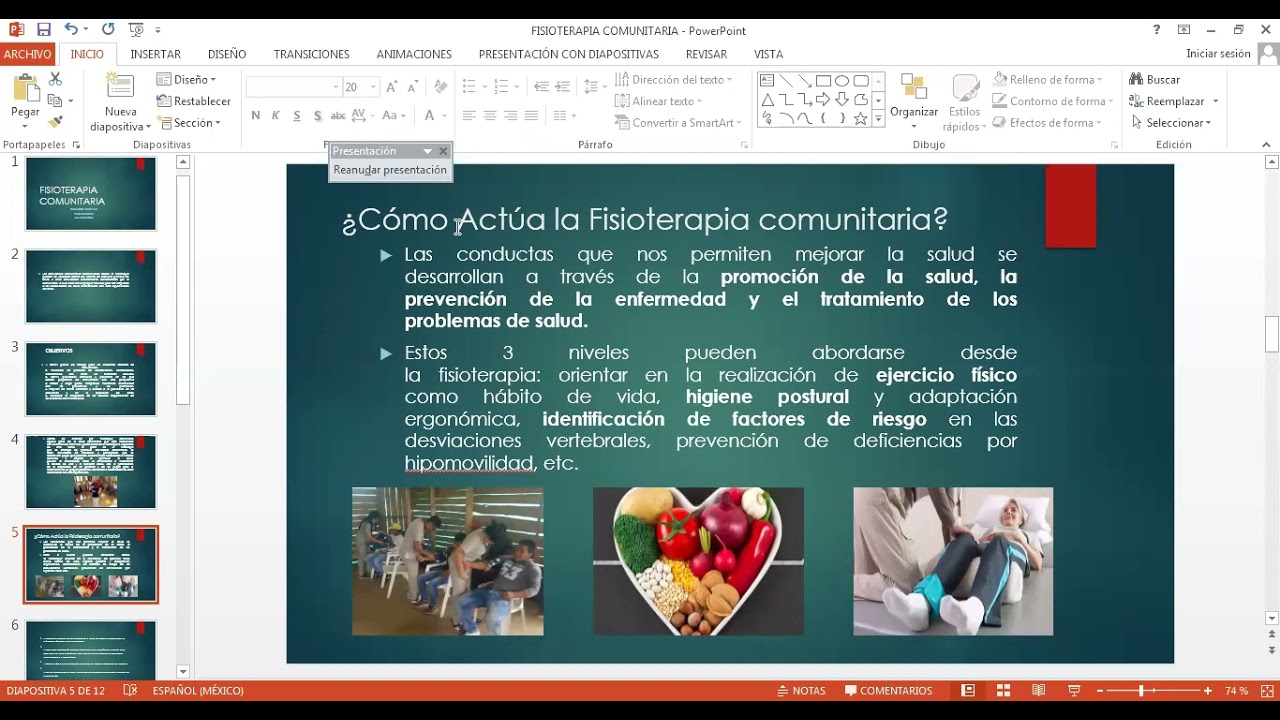
Task: Click Reanudar presentación button
Action: (x=390, y=170)
